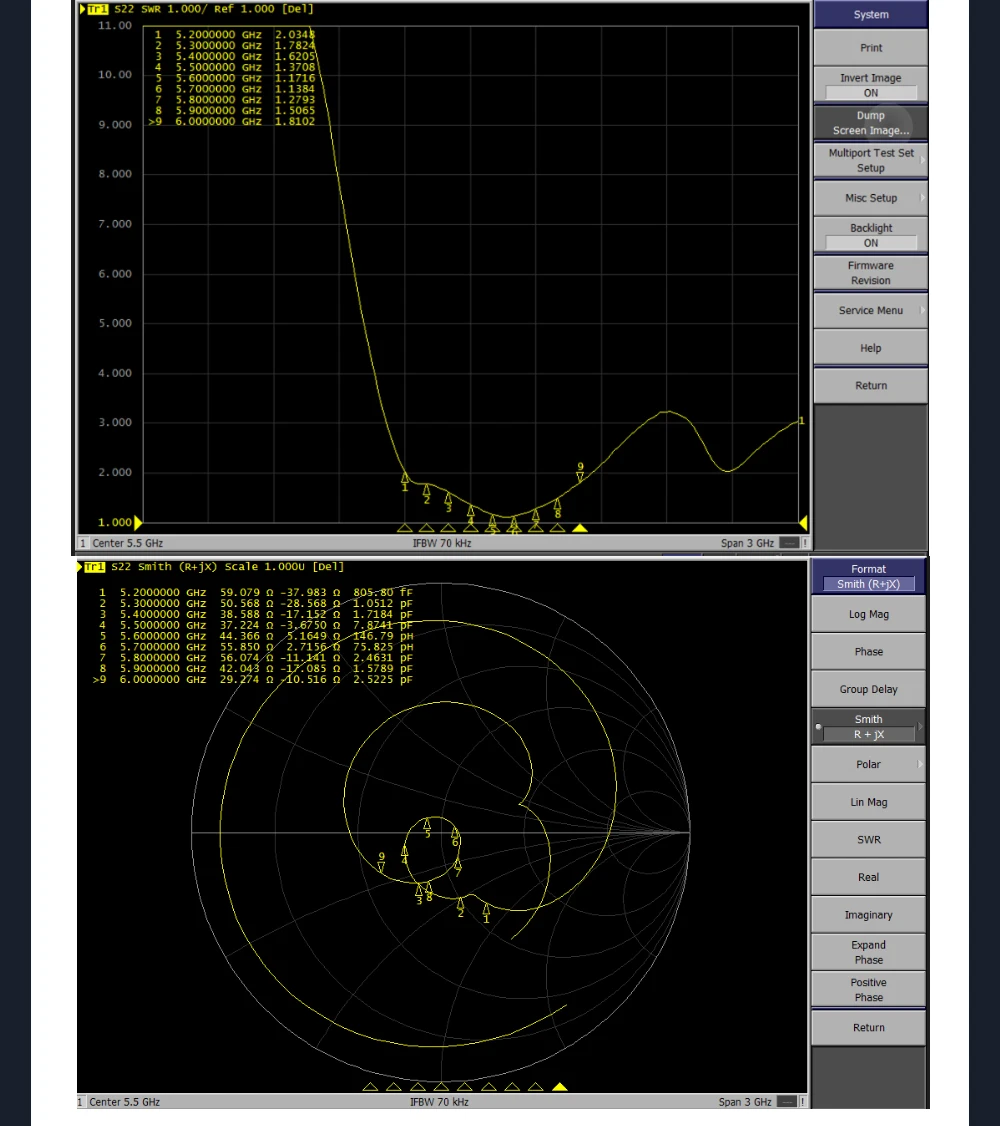Choose the Expand Phase format

click(869, 952)
